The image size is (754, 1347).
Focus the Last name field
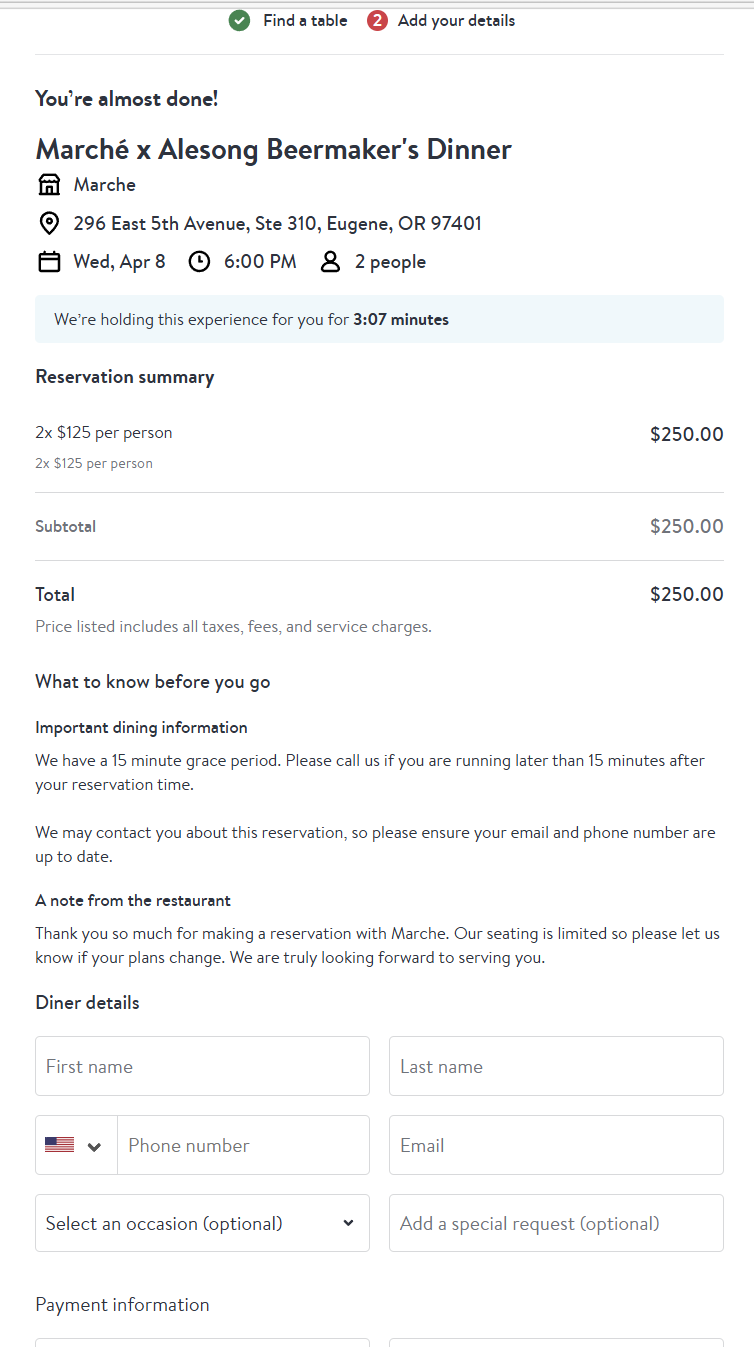(556, 1066)
